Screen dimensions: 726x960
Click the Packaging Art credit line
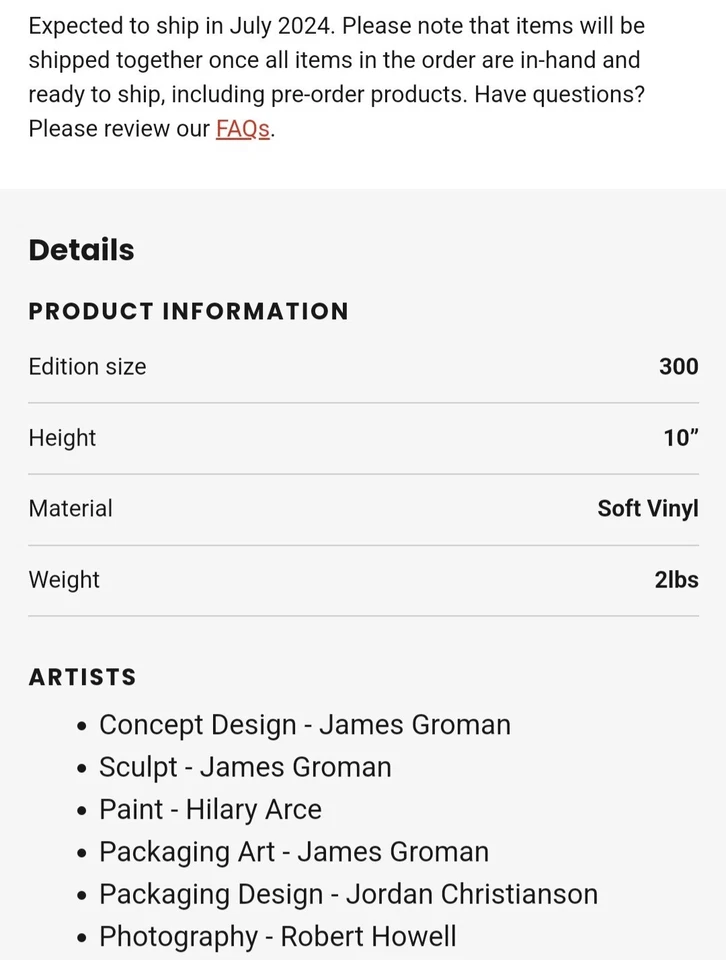click(294, 852)
